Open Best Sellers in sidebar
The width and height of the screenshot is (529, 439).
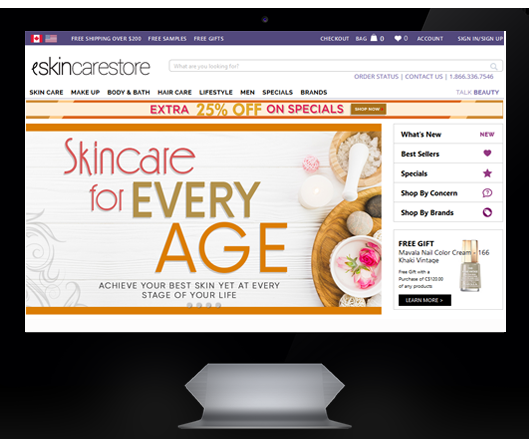coord(448,154)
